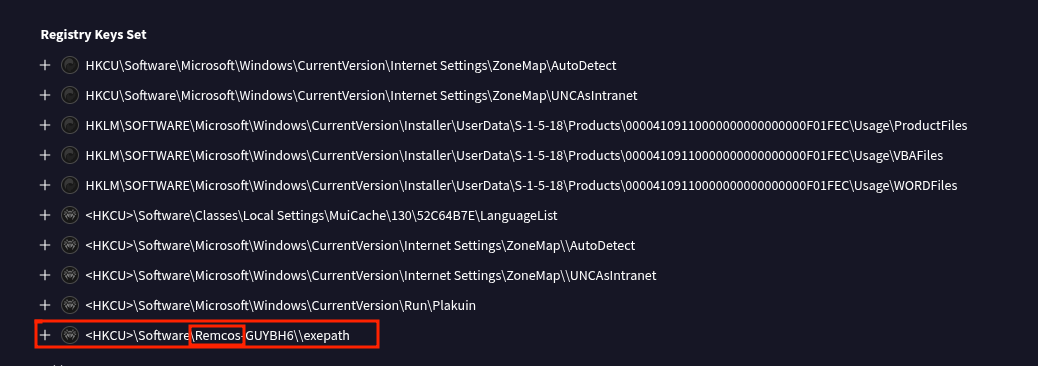The height and width of the screenshot is (366, 1038).
Task: Click spider icon beside Run\Plakuin
Action: 70,305
